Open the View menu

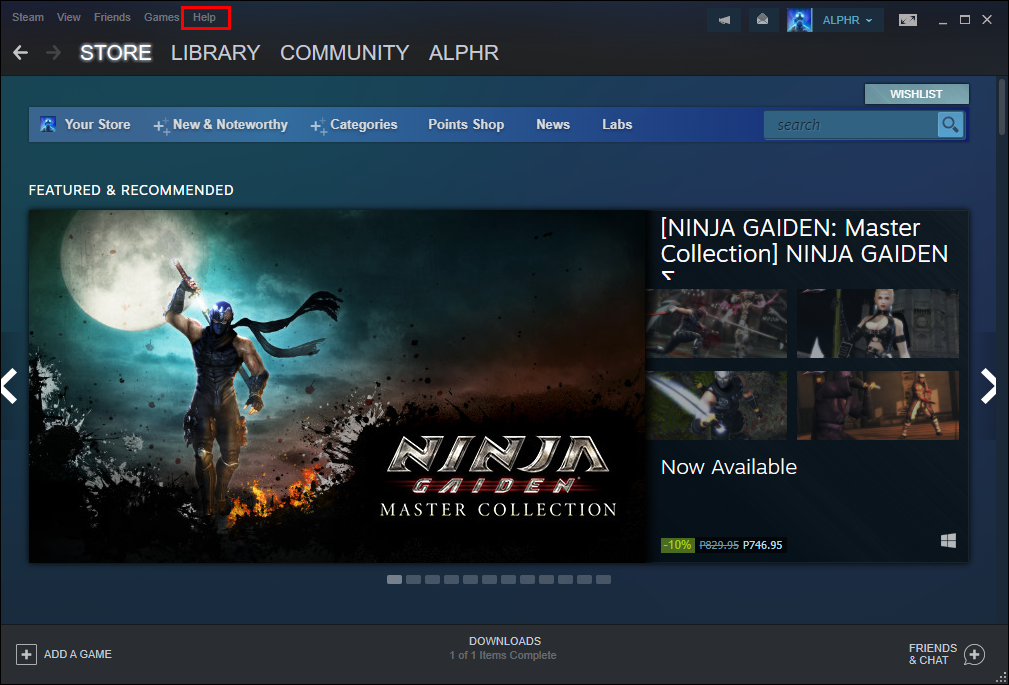point(68,17)
